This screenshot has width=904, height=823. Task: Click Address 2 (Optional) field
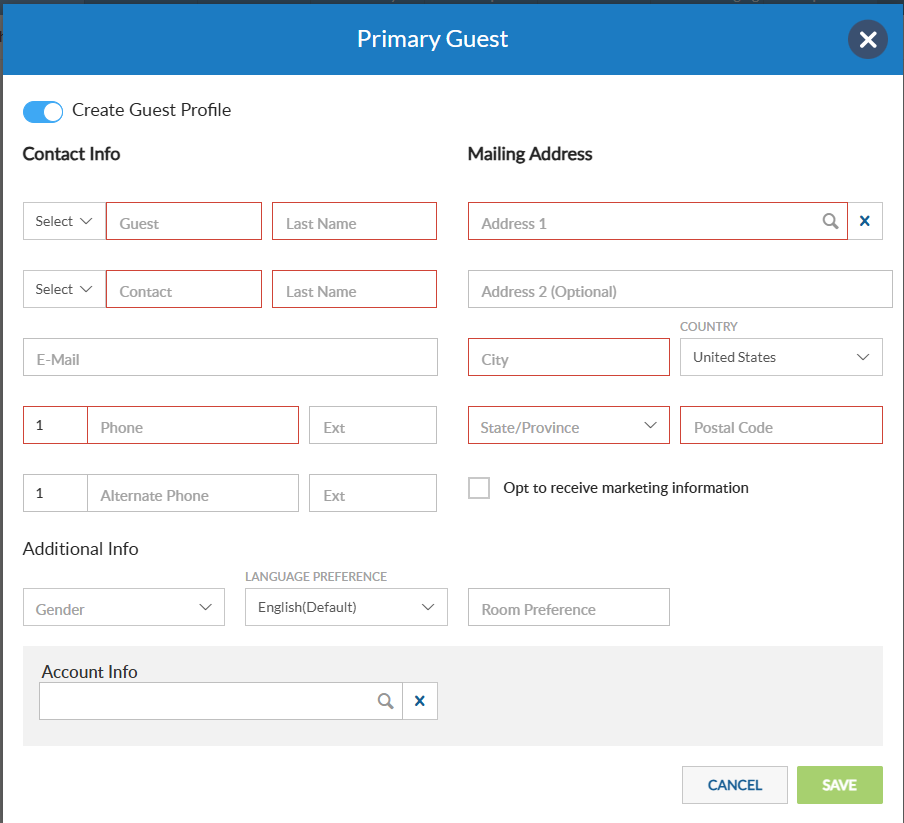point(680,289)
